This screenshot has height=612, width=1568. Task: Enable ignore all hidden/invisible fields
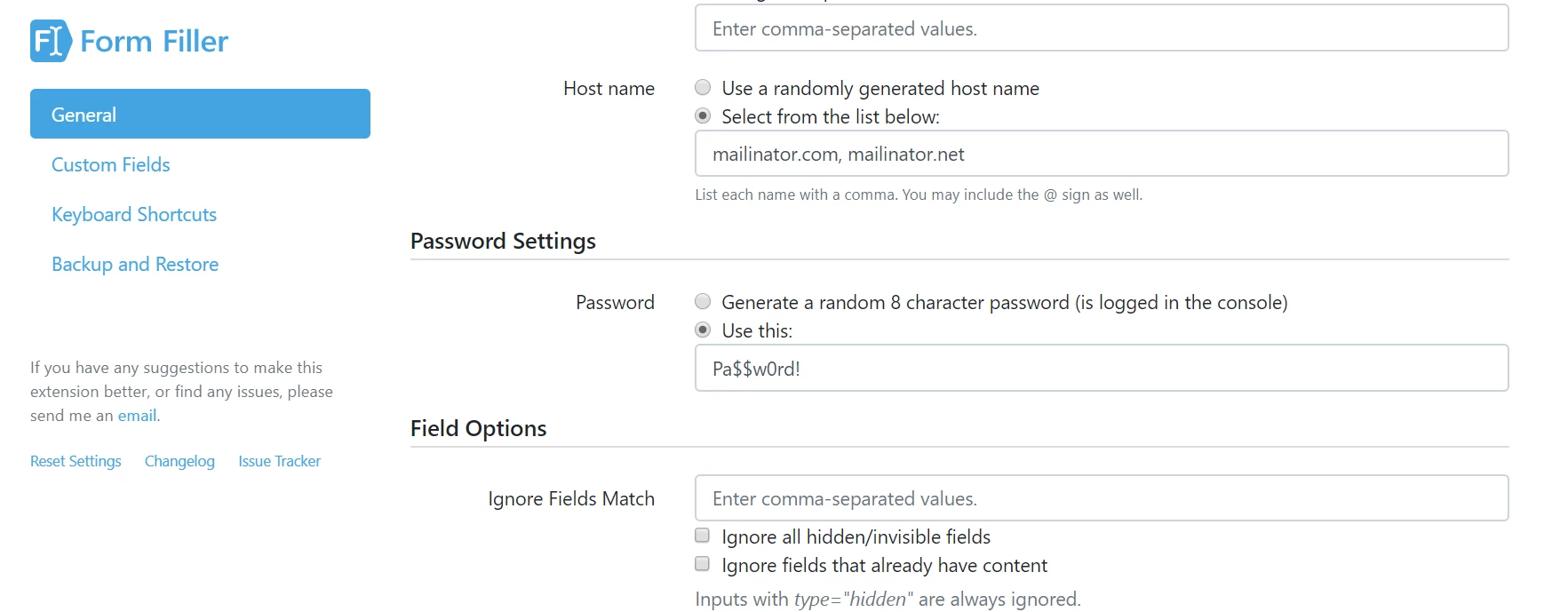(x=703, y=536)
